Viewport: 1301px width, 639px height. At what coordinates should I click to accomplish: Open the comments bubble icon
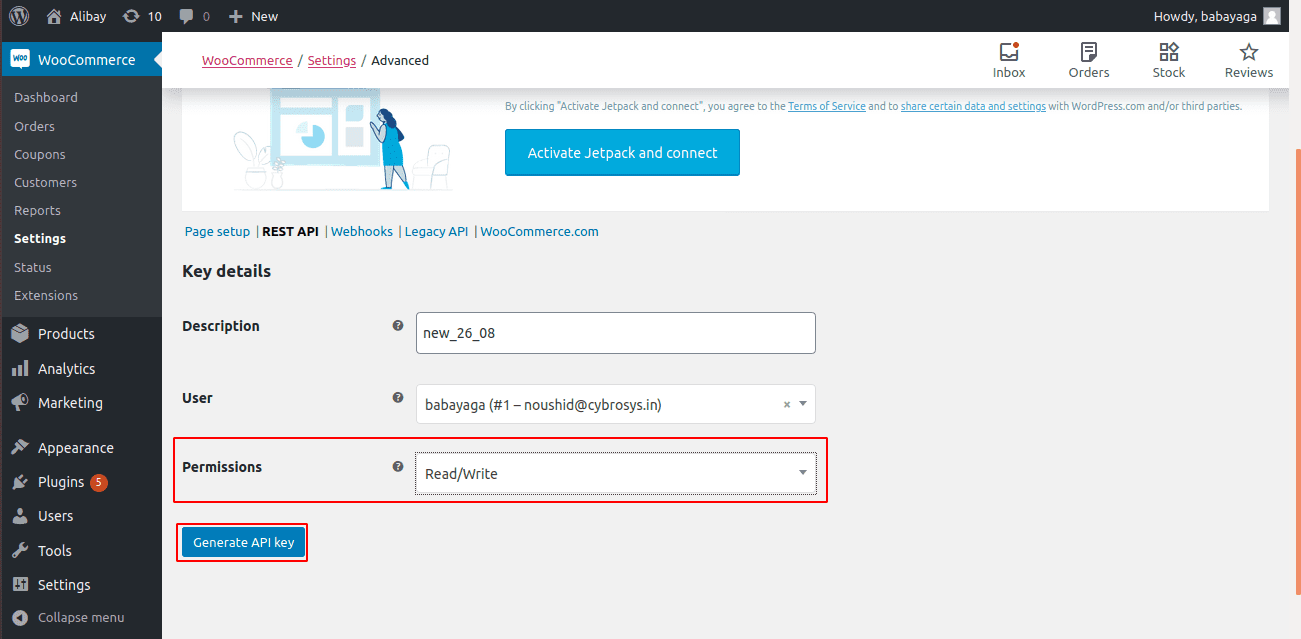tap(185, 16)
